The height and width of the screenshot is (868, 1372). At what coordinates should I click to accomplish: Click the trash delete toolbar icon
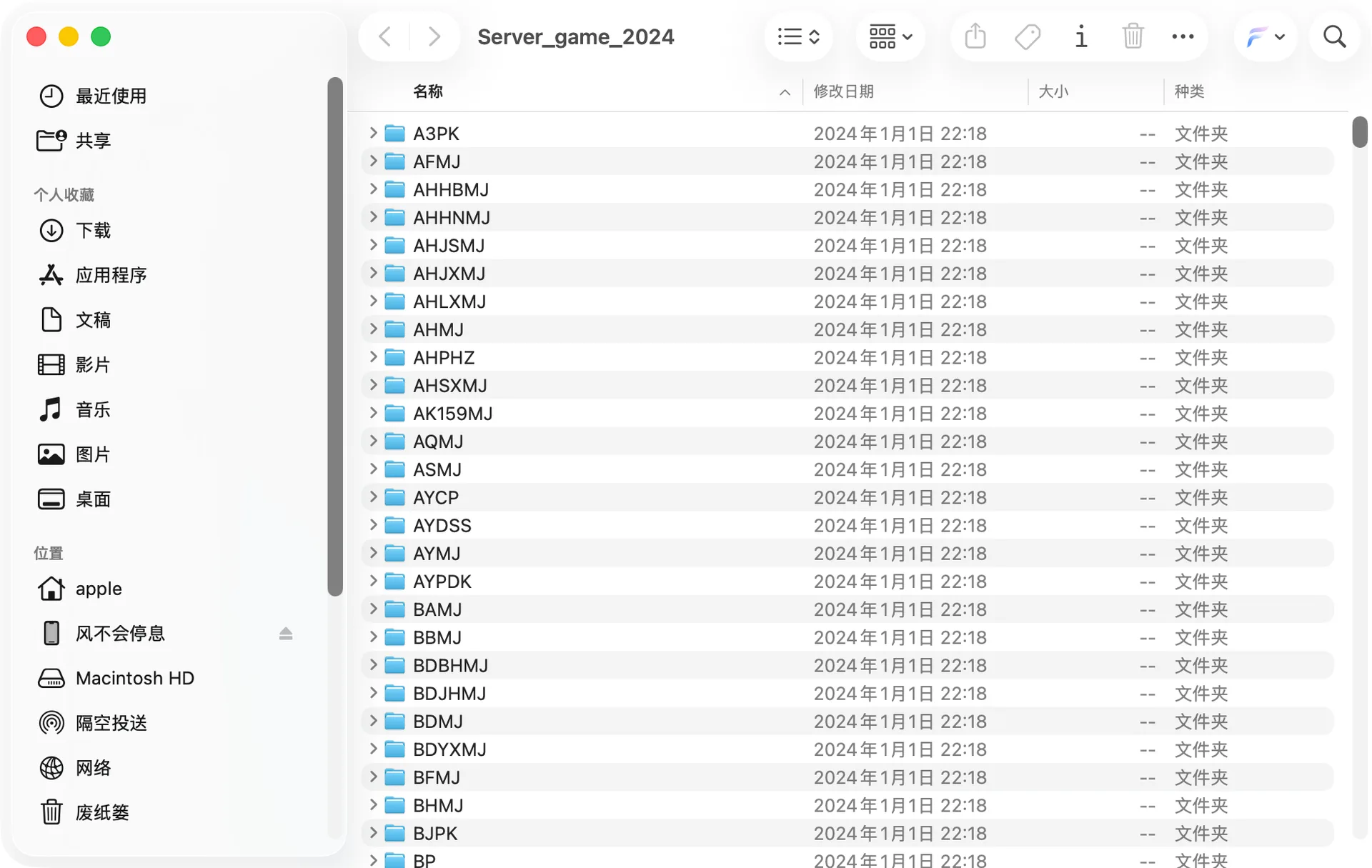coord(1133,36)
